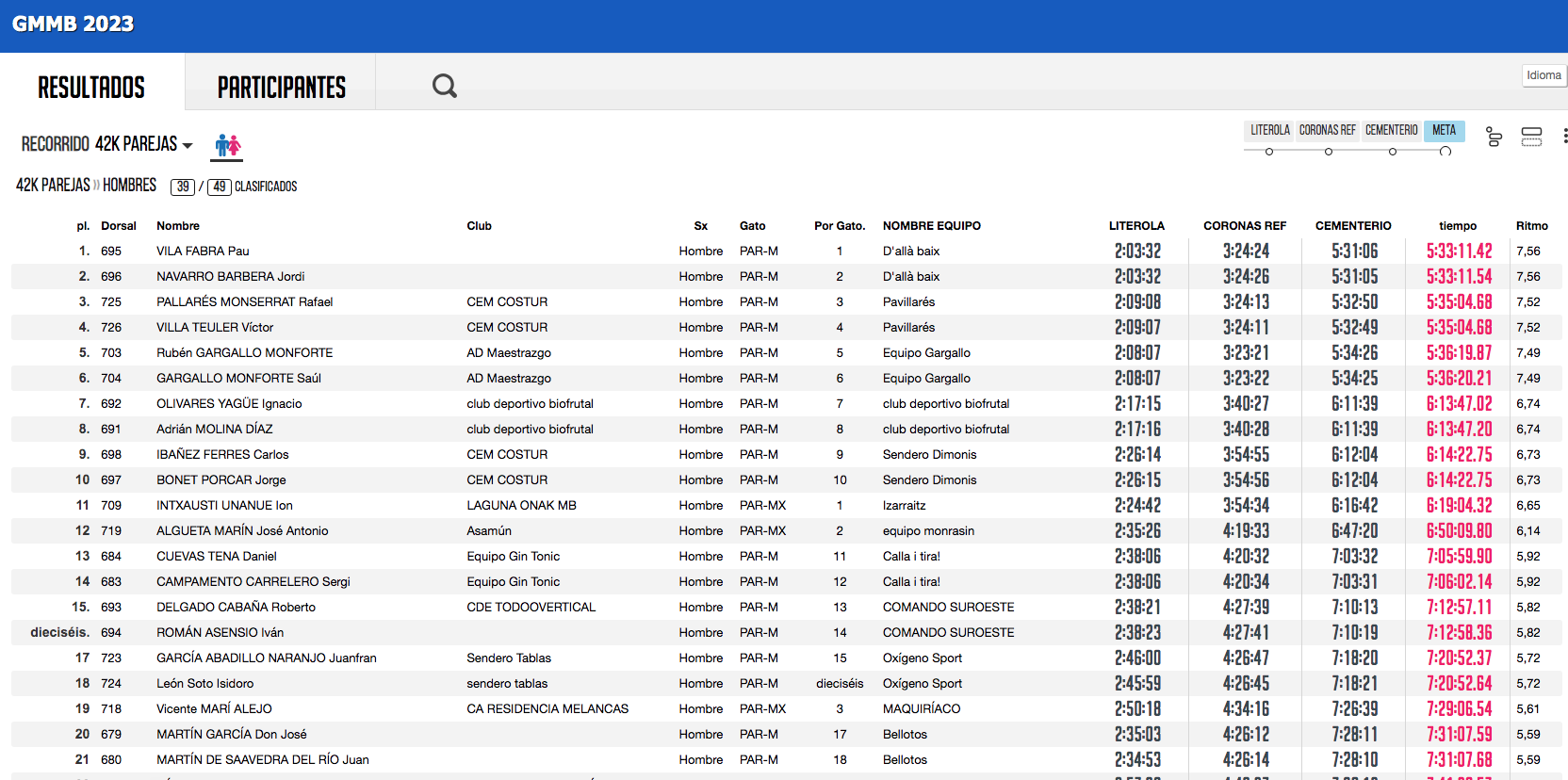1568x780 pixels.
Task: Open the Idioma language selector
Action: (1543, 75)
